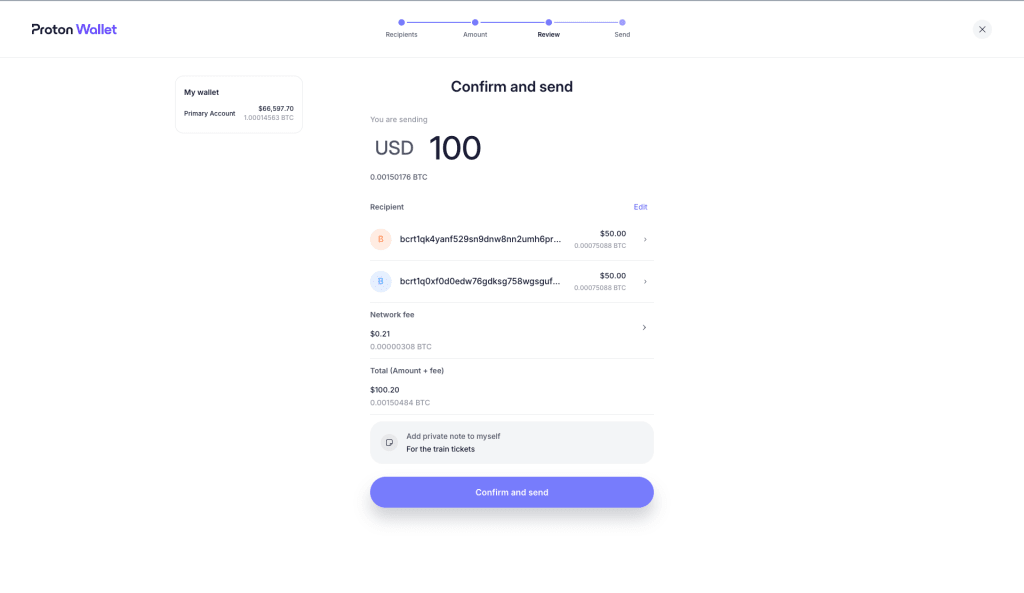Select the Amount step indicator dot
Image resolution: width=1024 pixels, height=593 pixels.
coord(475,20)
